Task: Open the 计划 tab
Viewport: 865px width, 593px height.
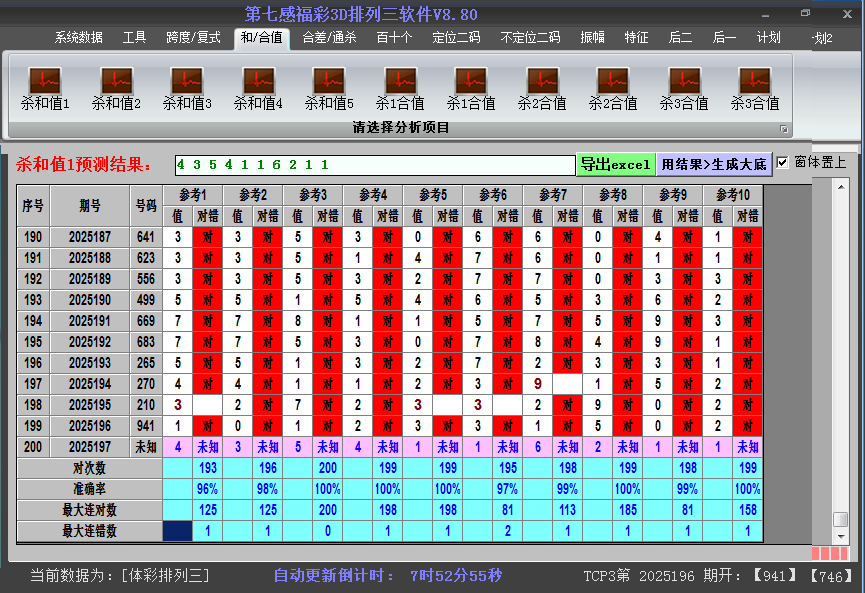Action: (768, 38)
